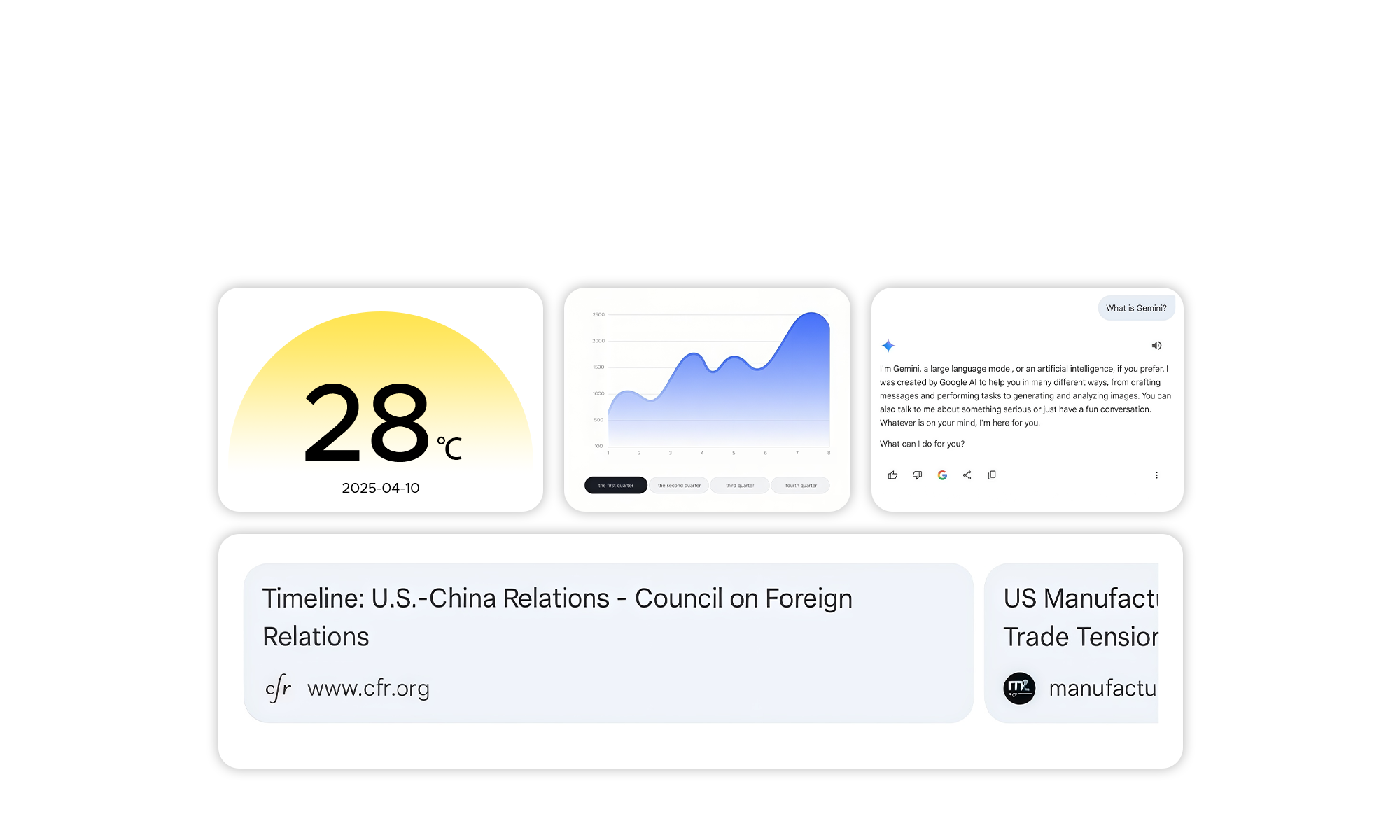Switch chart to 'fourth quarter'
The height and width of the screenshot is (840, 1400).
[801, 485]
